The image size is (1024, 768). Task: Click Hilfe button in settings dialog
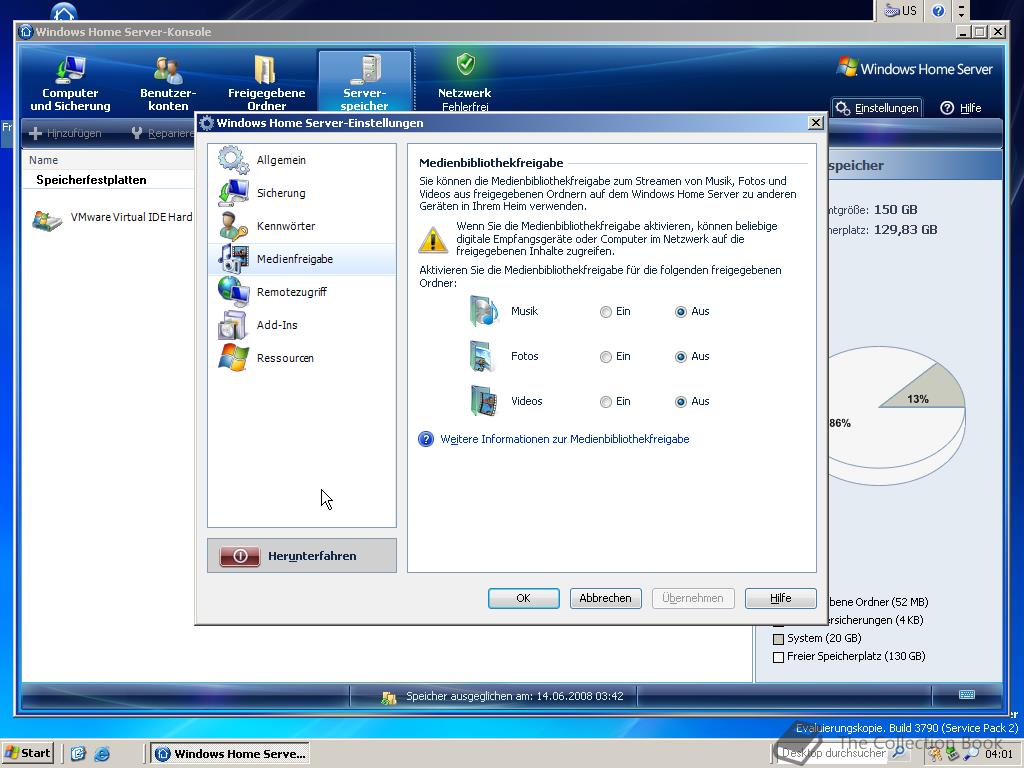780,598
